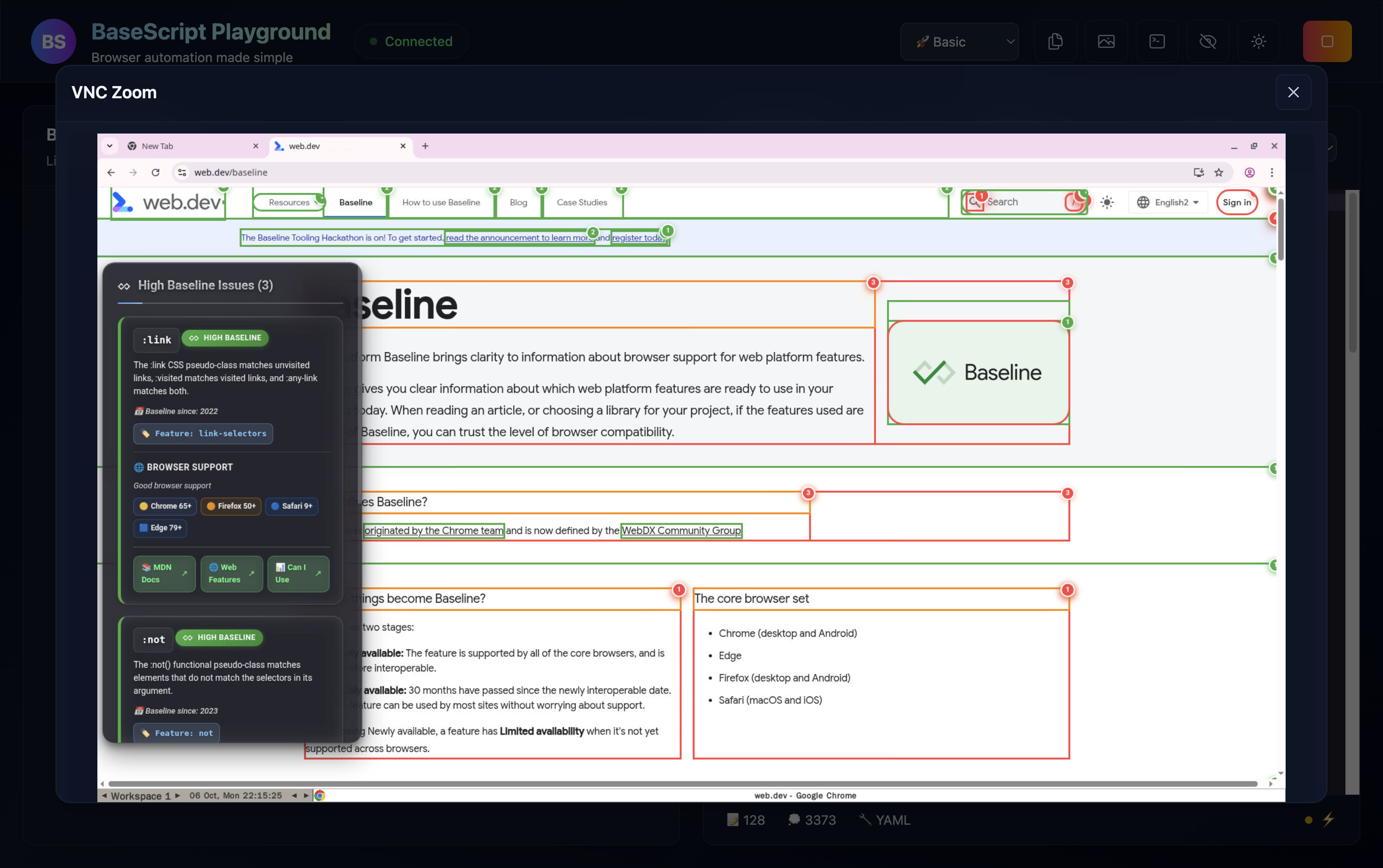Open the terminal console icon
1383x868 pixels.
pyautogui.click(x=1157, y=41)
